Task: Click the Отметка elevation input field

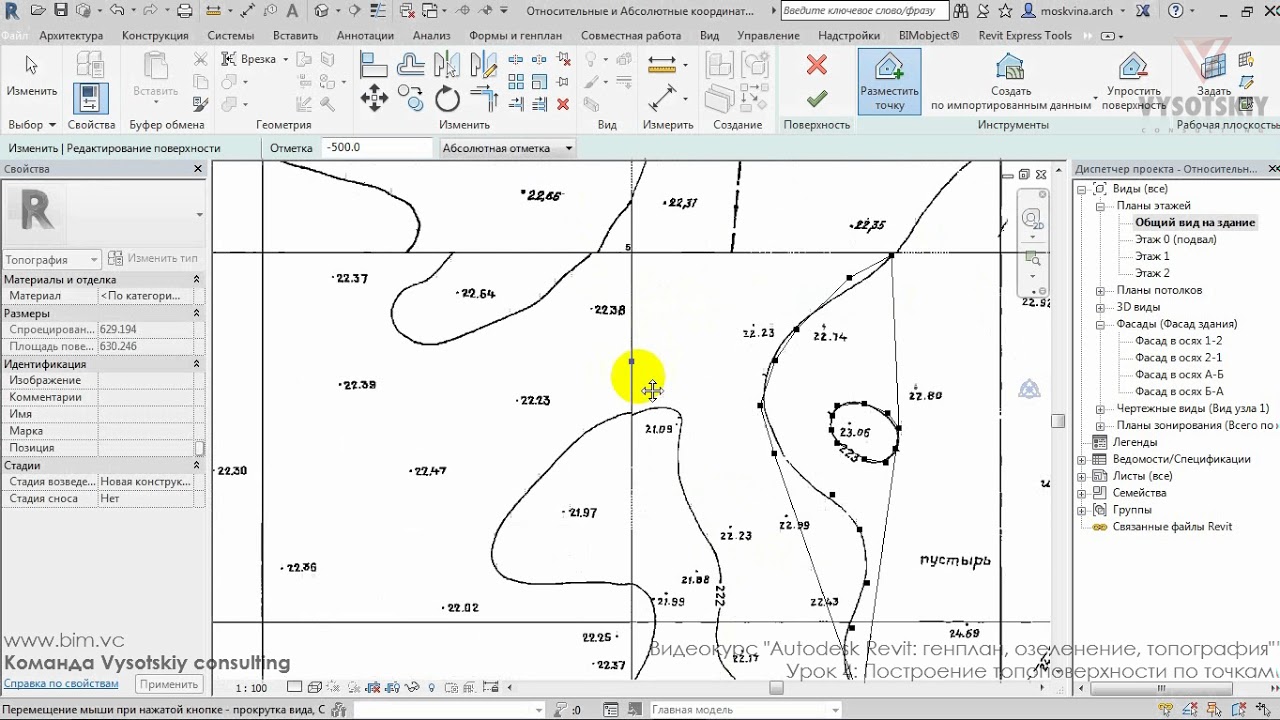Action: coord(378,148)
